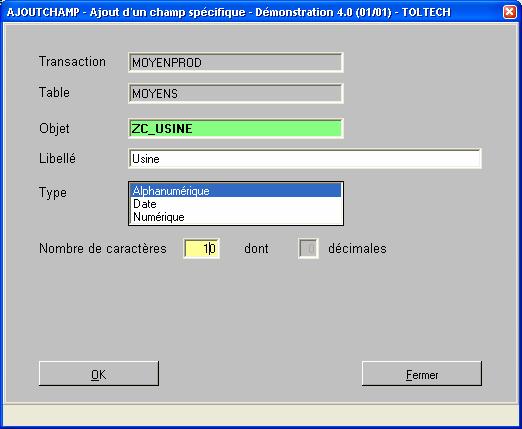Image resolution: width=522 pixels, height=429 pixels.
Task: Click the Transaction field MOYENPROD
Action: (x=236, y=62)
